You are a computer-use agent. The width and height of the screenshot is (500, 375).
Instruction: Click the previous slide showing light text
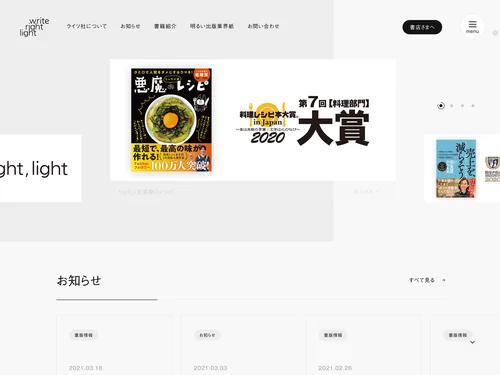click(40, 168)
